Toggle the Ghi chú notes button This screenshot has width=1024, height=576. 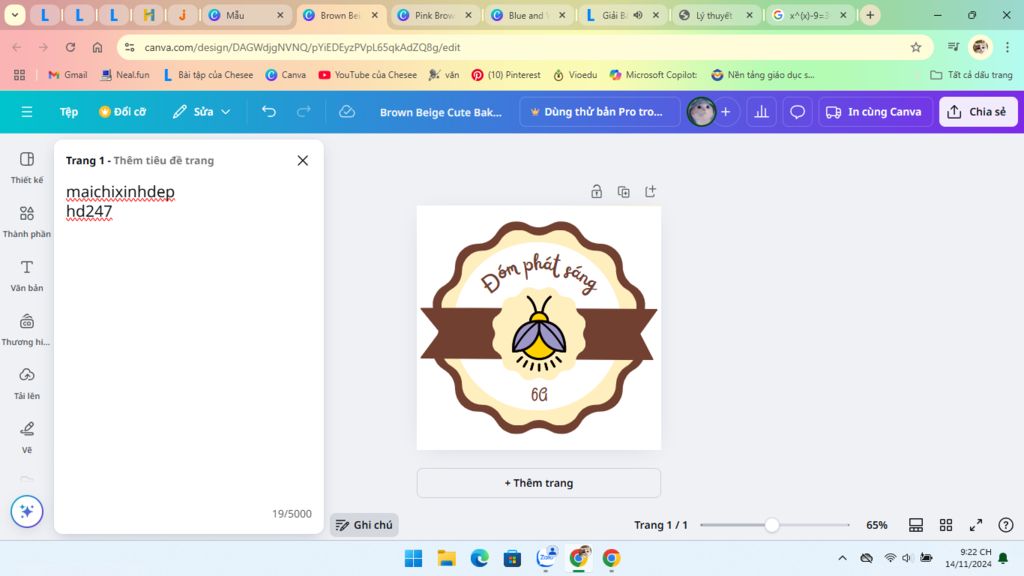click(364, 525)
